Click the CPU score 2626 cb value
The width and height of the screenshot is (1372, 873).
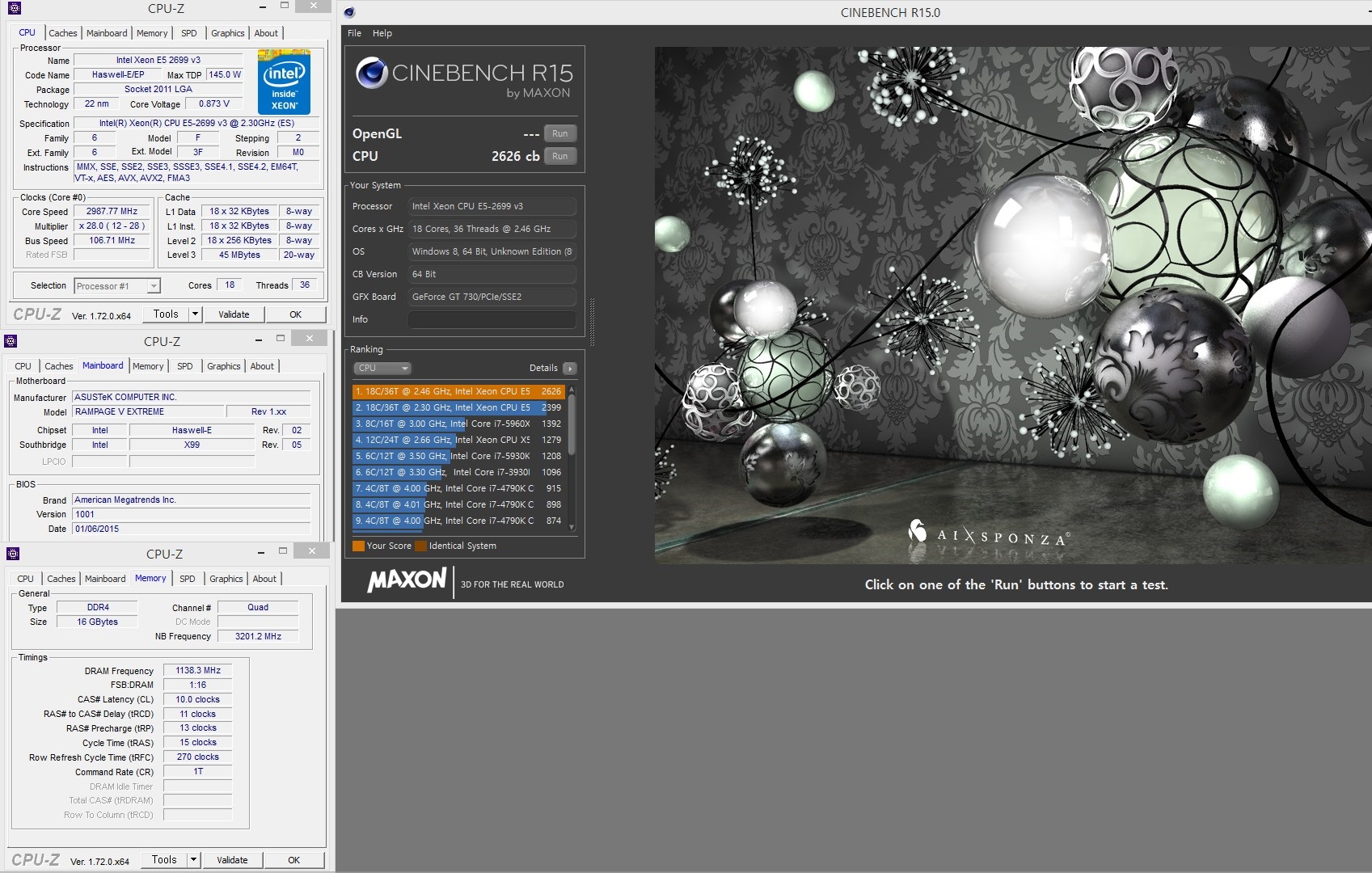click(x=515, y=156)
